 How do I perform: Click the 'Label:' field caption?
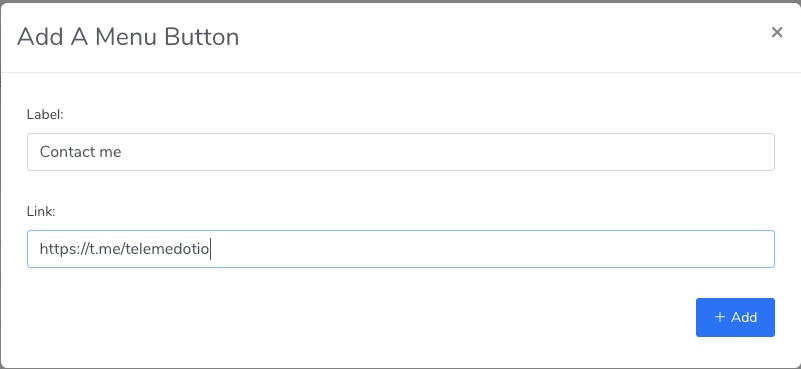45,114
